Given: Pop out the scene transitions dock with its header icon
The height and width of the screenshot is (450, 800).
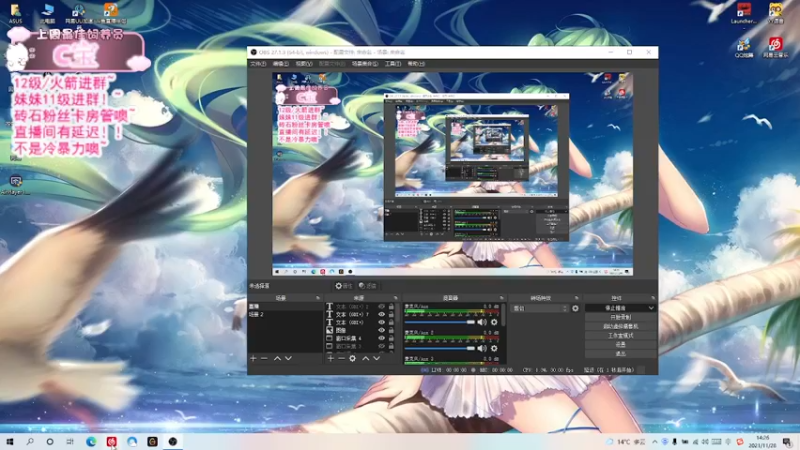Looking at the screenshot, I should pyautogui.click(x=577, y=298).
